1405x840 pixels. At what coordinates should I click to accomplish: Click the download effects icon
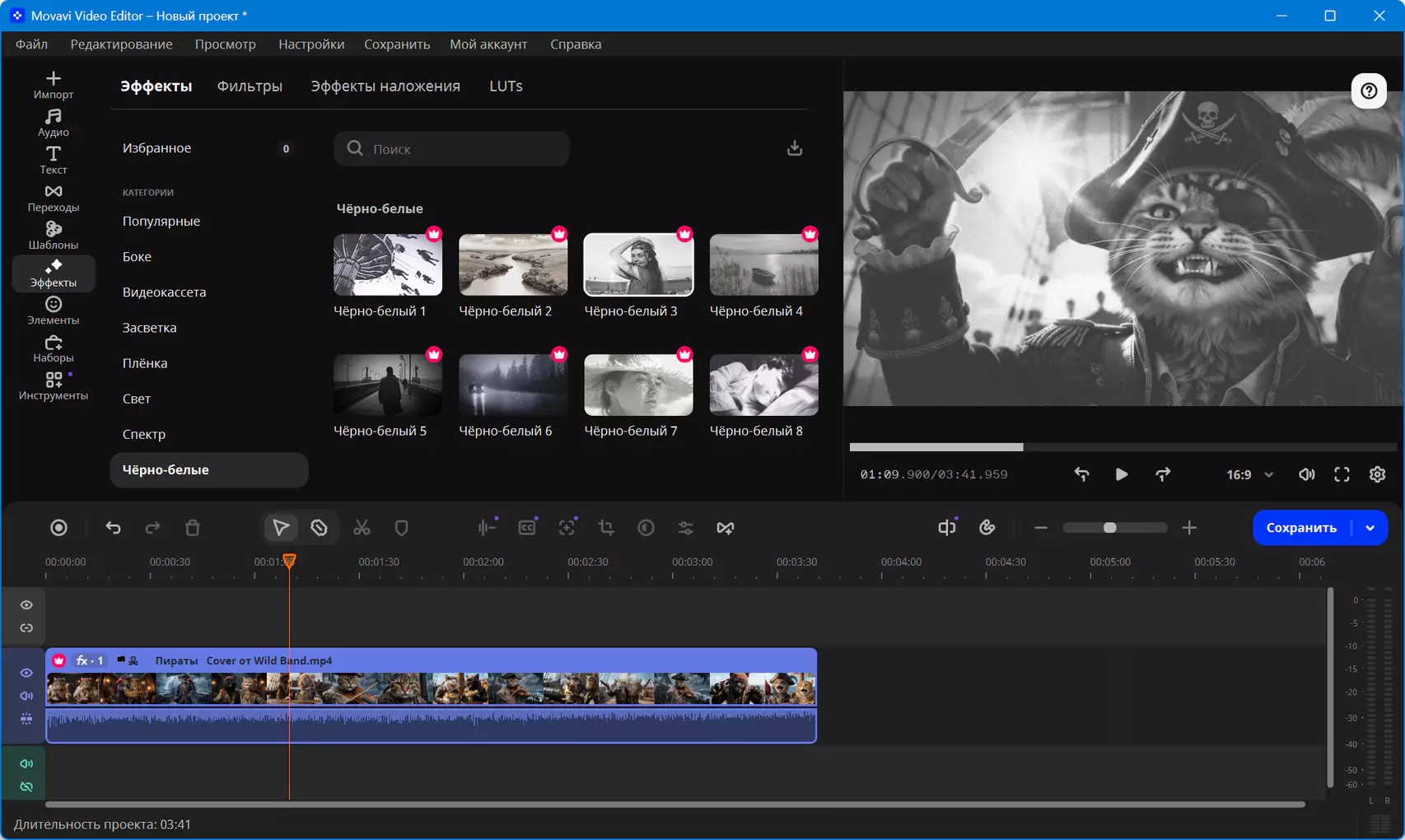coord(795,148)
